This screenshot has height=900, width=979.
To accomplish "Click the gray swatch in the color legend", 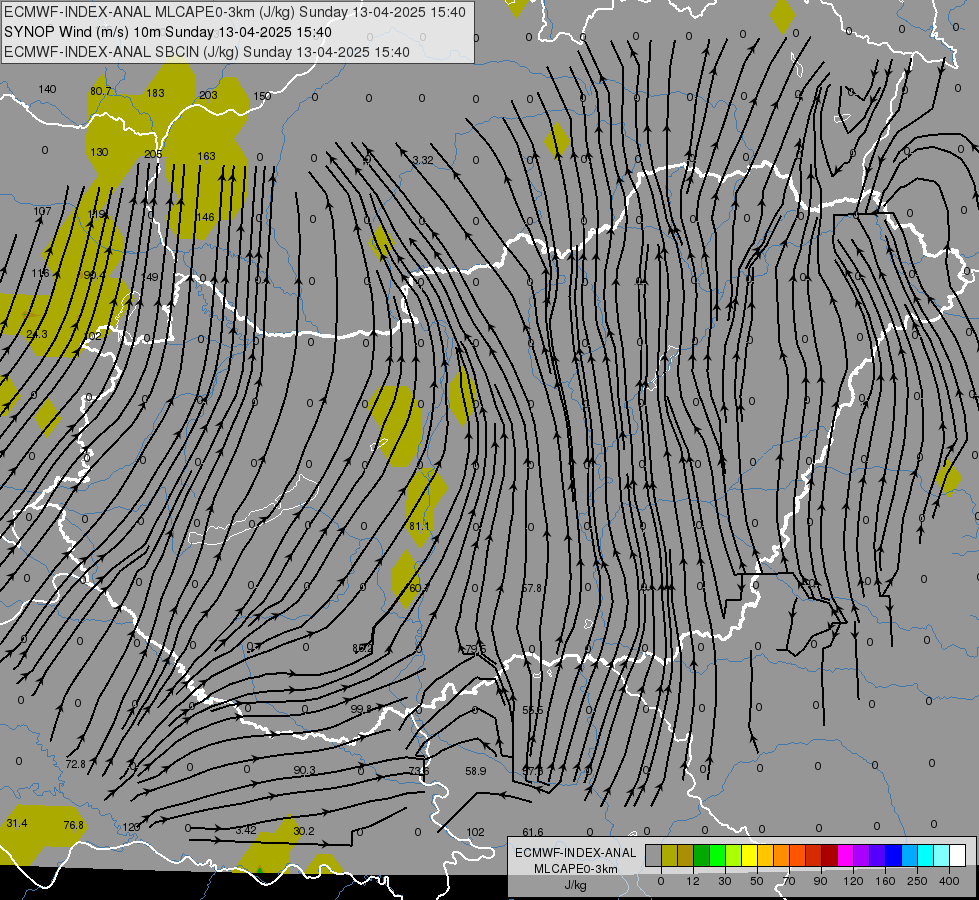I will (653, 856).
